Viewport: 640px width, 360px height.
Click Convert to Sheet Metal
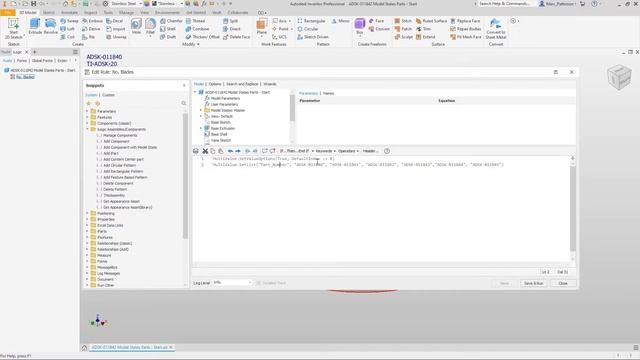(x=496, y=29)
